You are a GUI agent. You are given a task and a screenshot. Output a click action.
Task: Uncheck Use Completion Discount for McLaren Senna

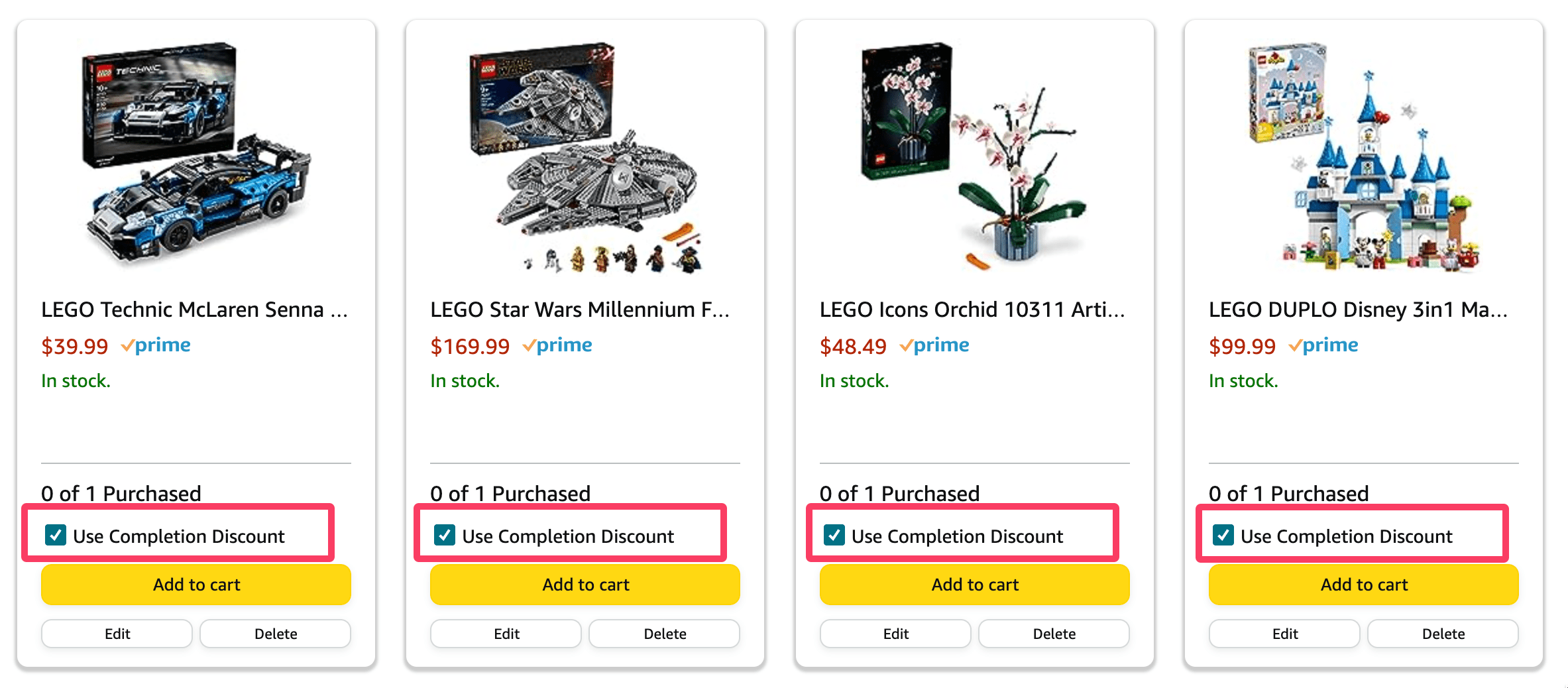[56, 536]
